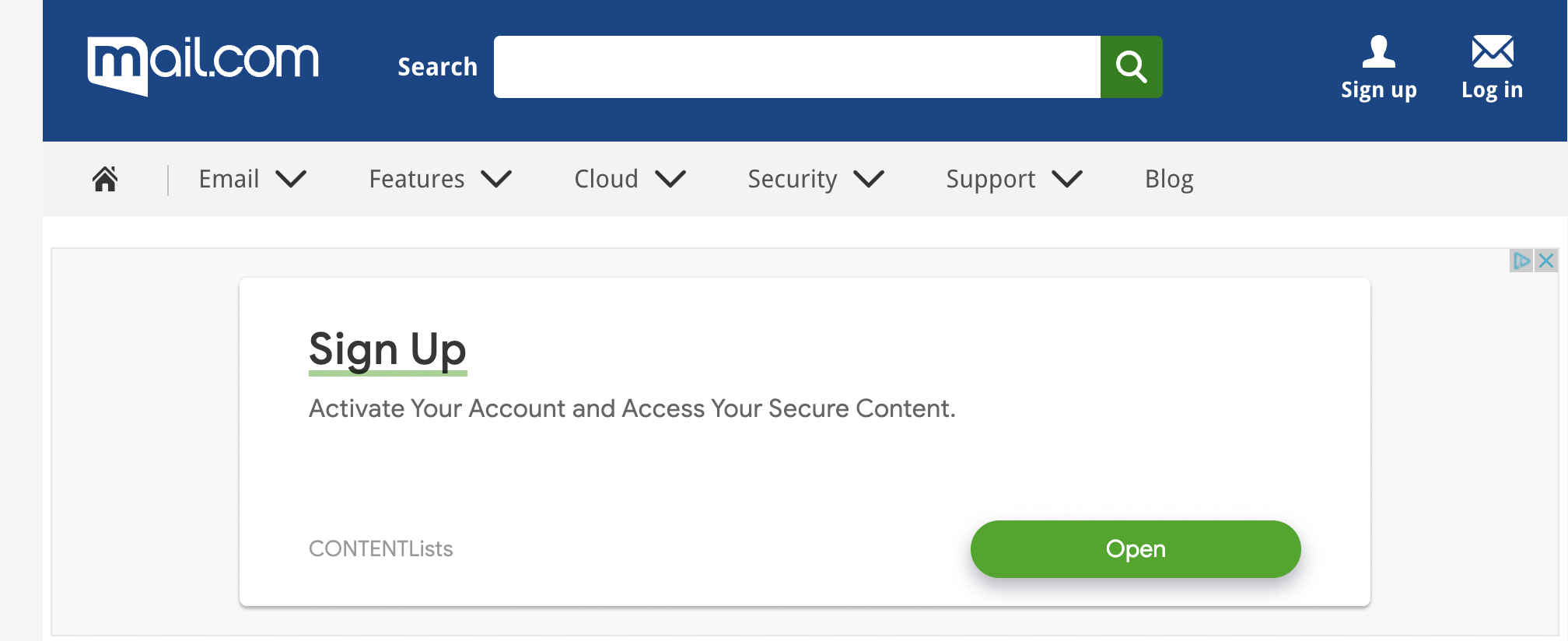The width and height of the screenshot is (1568, 641).
Task: Expand the Support menu chevron
Action: [x=1067, y=180]
